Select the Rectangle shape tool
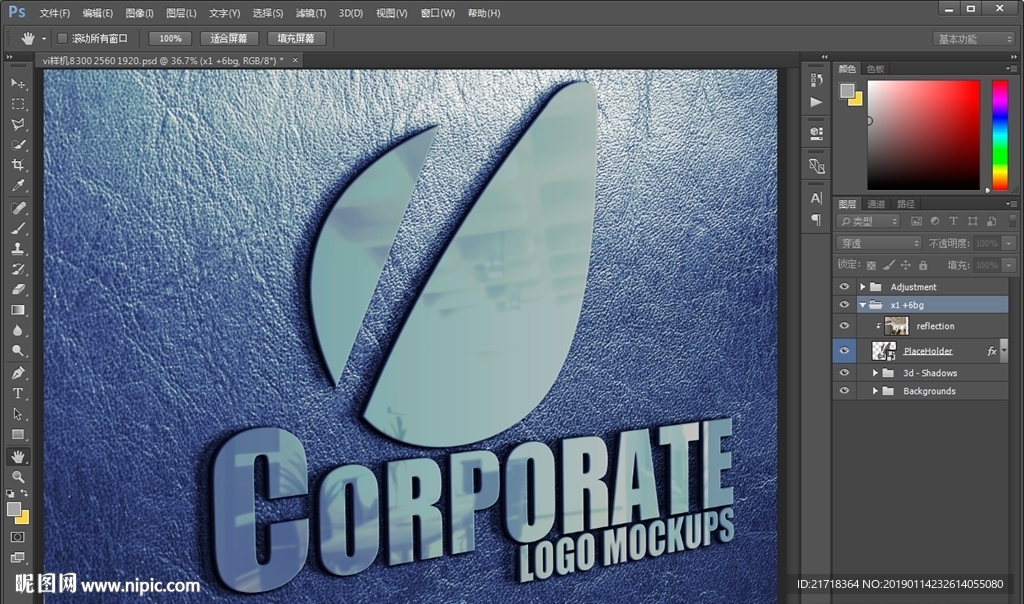The image size is (1024, 604). click(x=18, y=434)
